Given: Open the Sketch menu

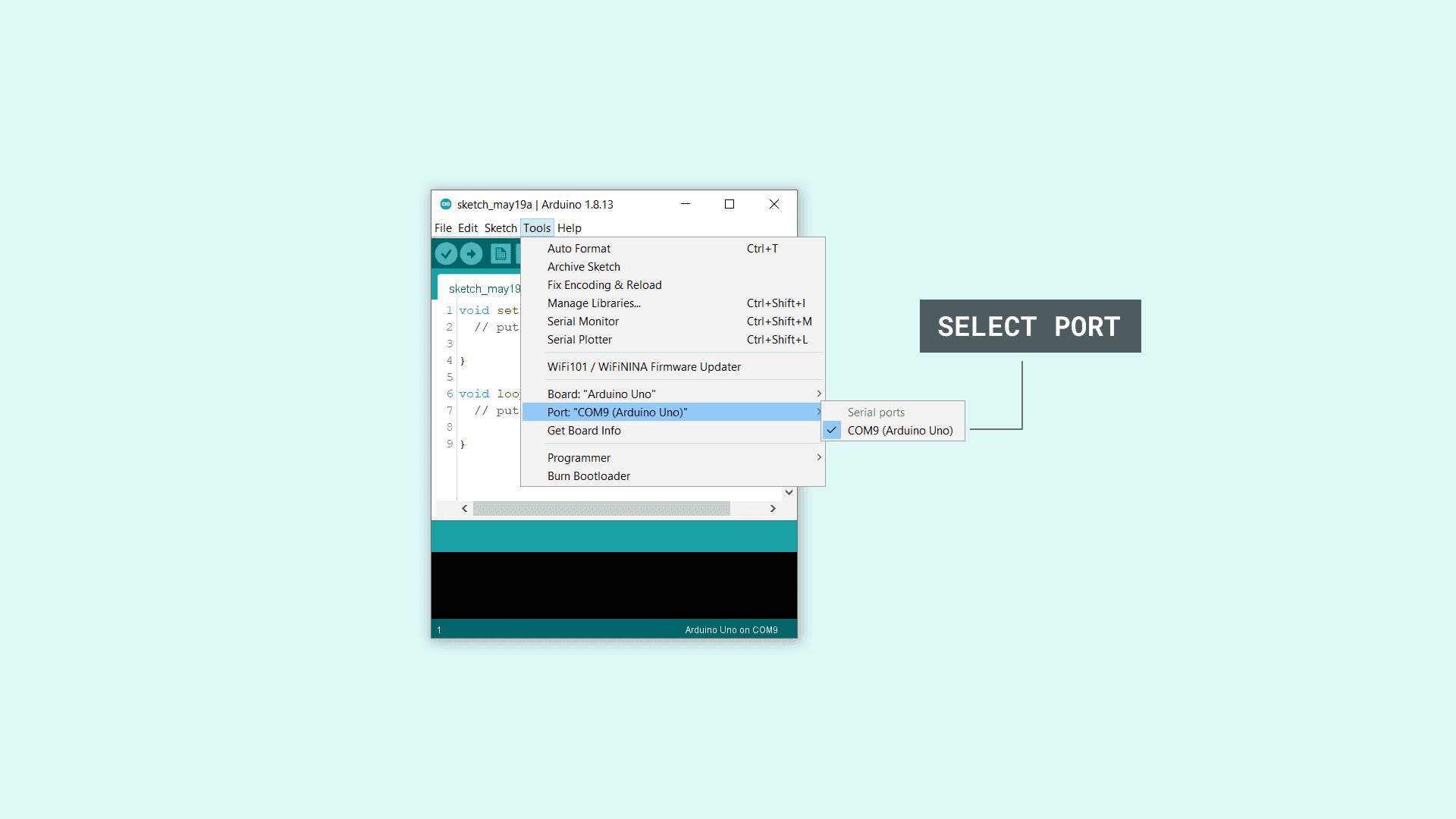Looking at the screenshot, I should pyautogui.click(x=500, y=228).
